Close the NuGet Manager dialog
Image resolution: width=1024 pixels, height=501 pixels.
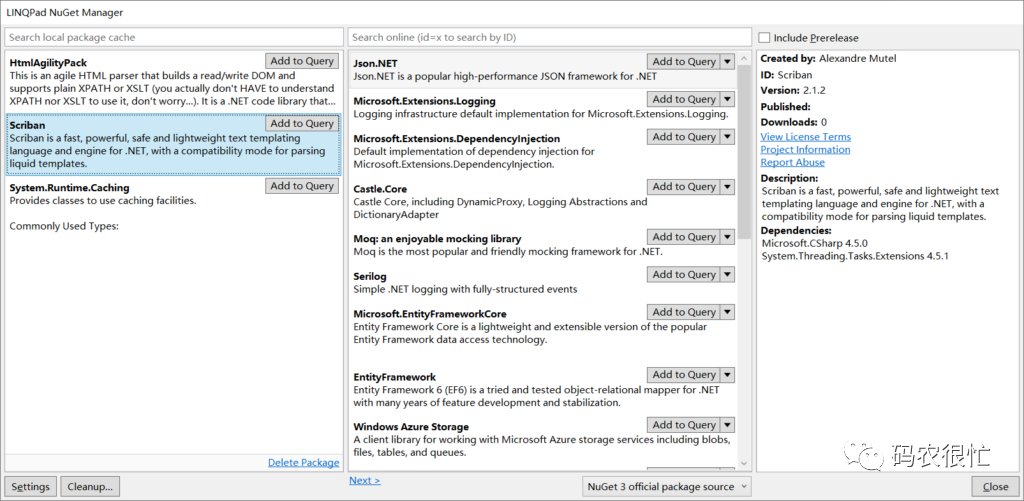coord(995,487)
